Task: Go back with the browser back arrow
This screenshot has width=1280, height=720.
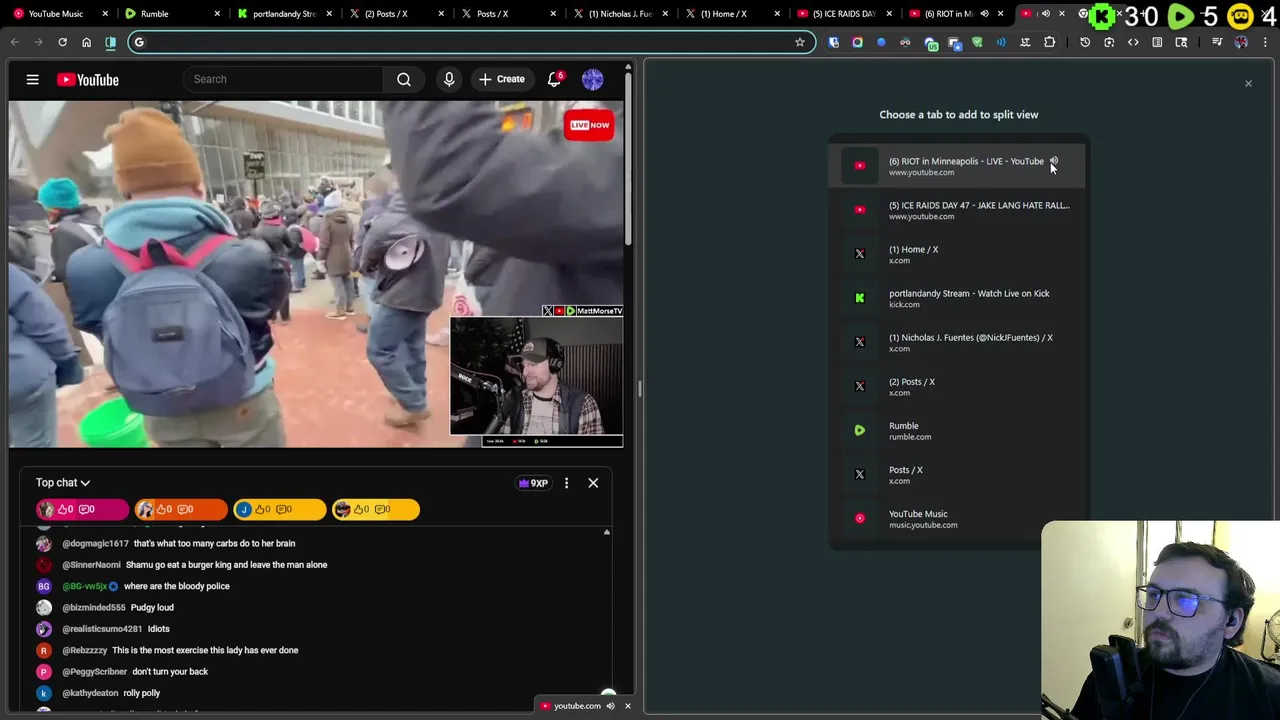Action: tap(14, 42)
